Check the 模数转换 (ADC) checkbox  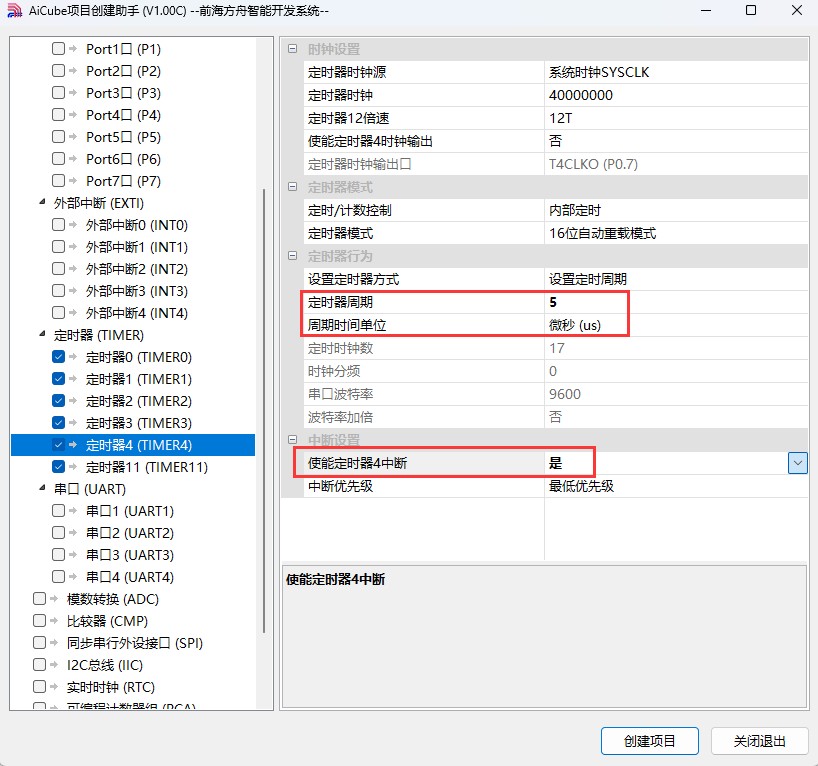pos(39,599)
